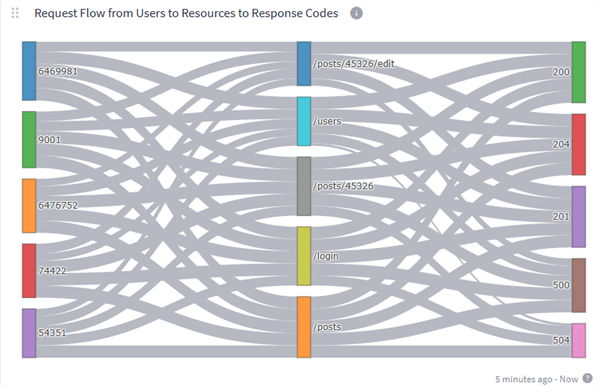
Task: Select the purple 201 response code node
Action: (x=579, y=217)
